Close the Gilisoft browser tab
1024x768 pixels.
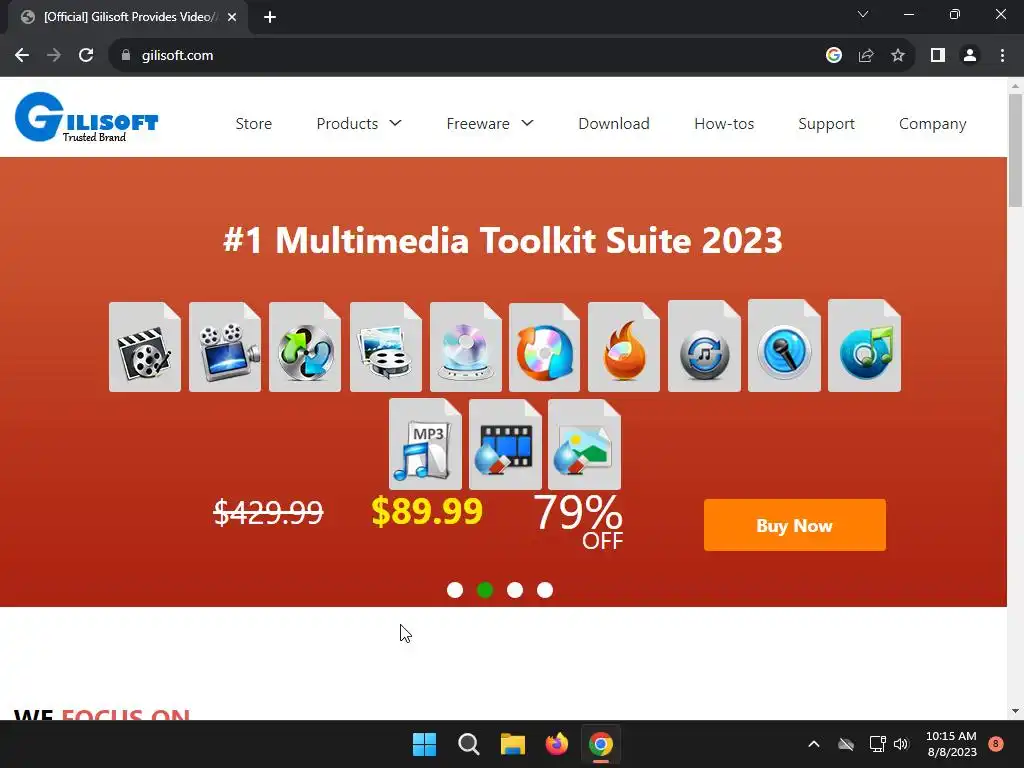232,17
